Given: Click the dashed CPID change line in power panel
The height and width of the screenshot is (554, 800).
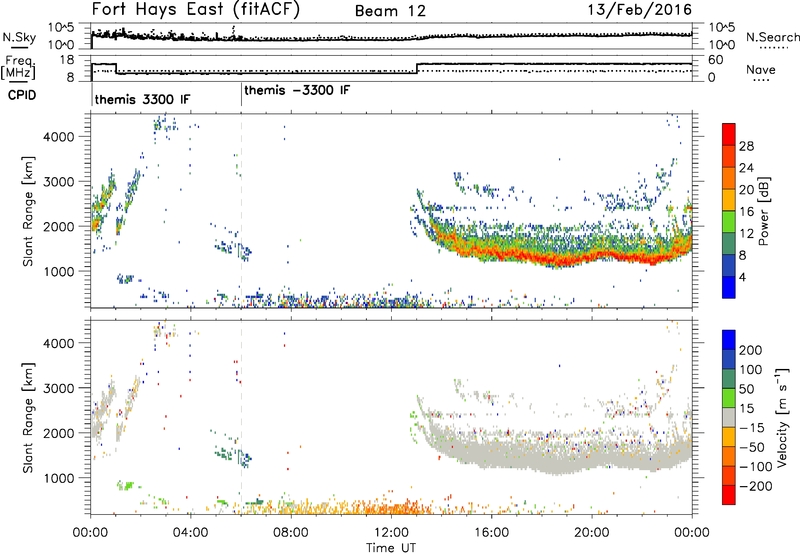Looking at the screenshot, I should (241, 211).
